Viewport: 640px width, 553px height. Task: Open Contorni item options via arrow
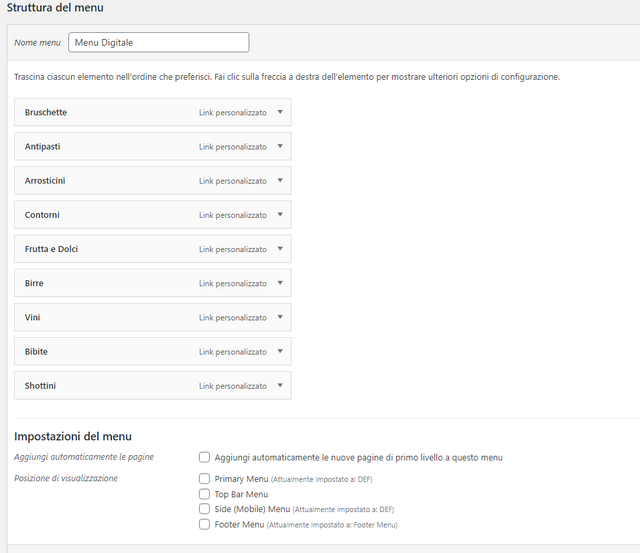pyautogui.click(x=280, y=215)
